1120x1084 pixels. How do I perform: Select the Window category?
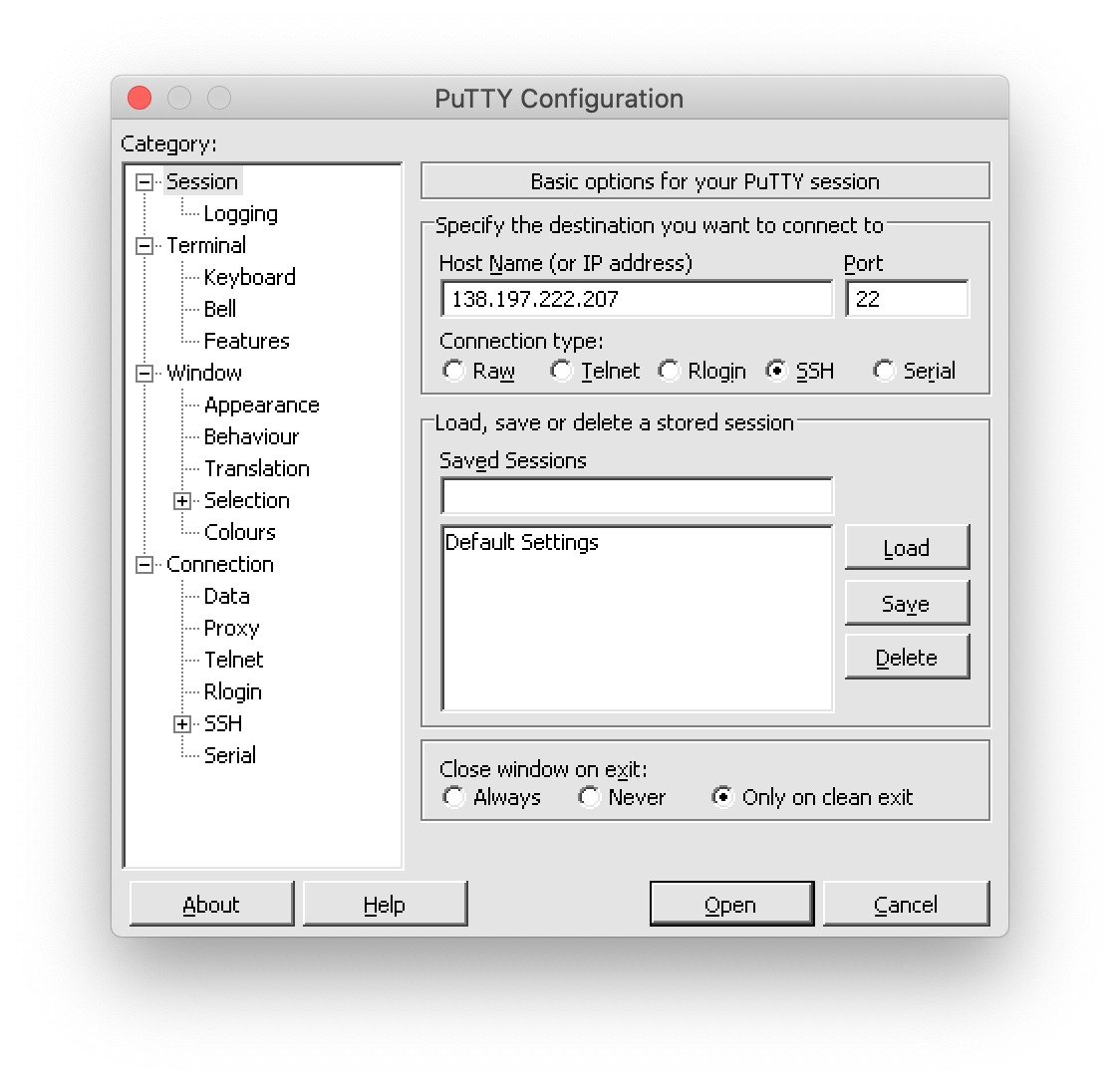[x=204, y=373]
